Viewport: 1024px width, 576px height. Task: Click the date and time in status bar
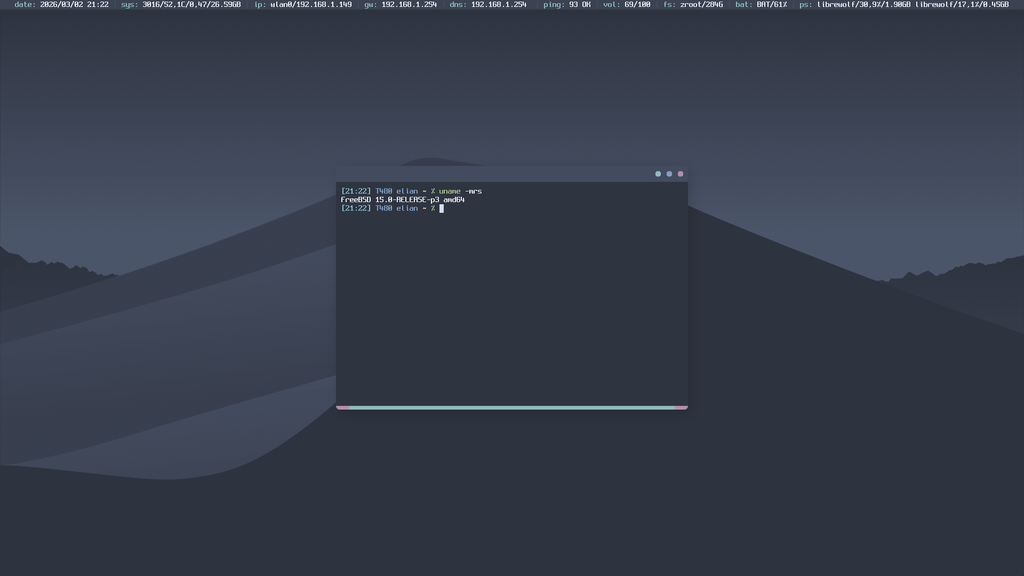click(x=62, y=5)
